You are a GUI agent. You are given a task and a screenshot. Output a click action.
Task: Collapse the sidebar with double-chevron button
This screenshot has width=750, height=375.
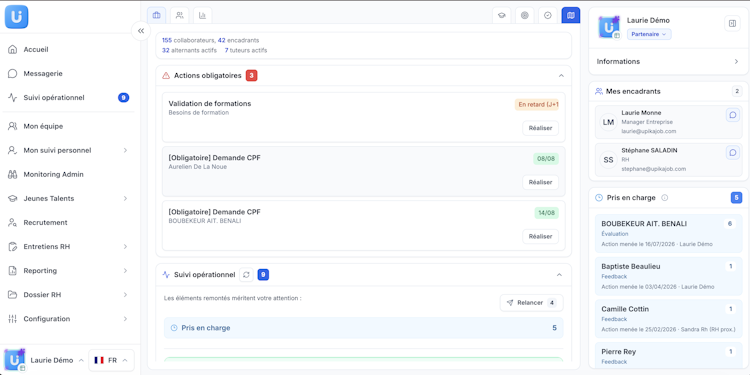click(x=141, y=31)
